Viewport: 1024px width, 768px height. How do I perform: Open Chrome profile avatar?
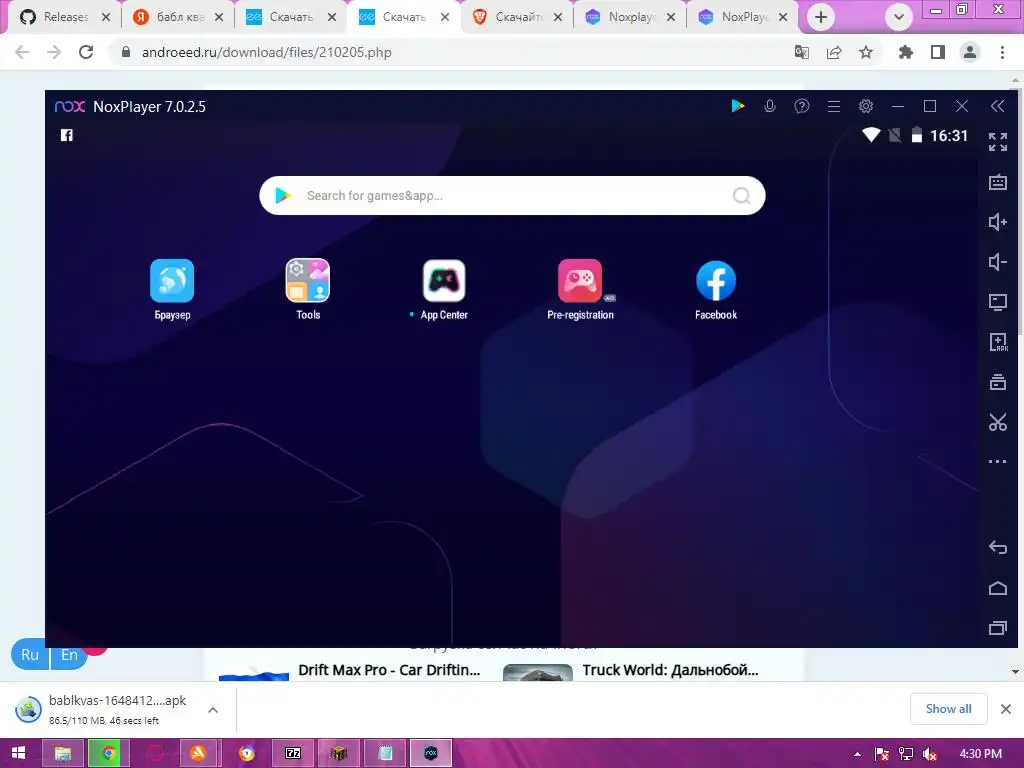(970, 52)
